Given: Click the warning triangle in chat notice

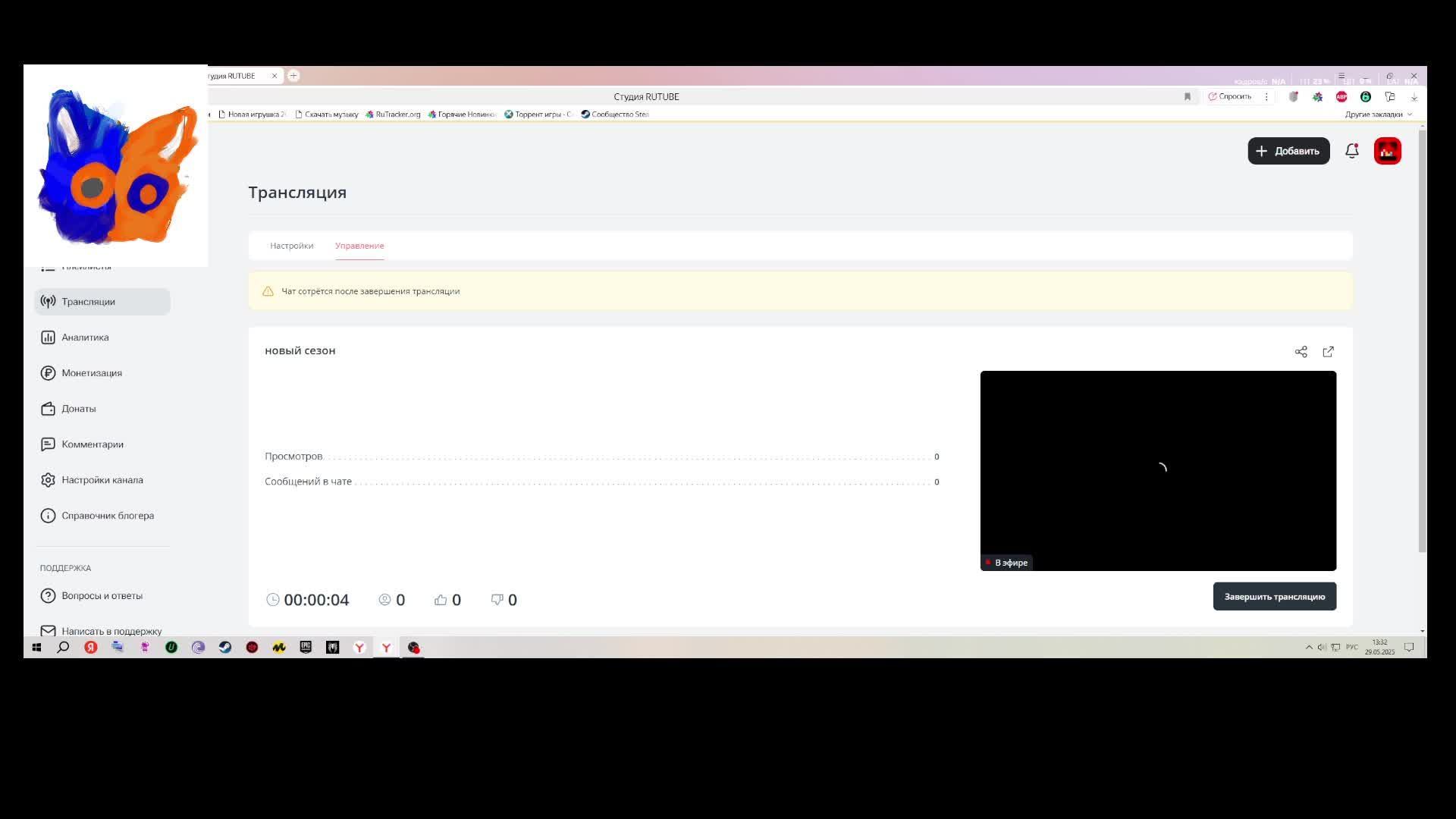Looking at the screenshot, I should pyautogui.click(x=268, y=291).
